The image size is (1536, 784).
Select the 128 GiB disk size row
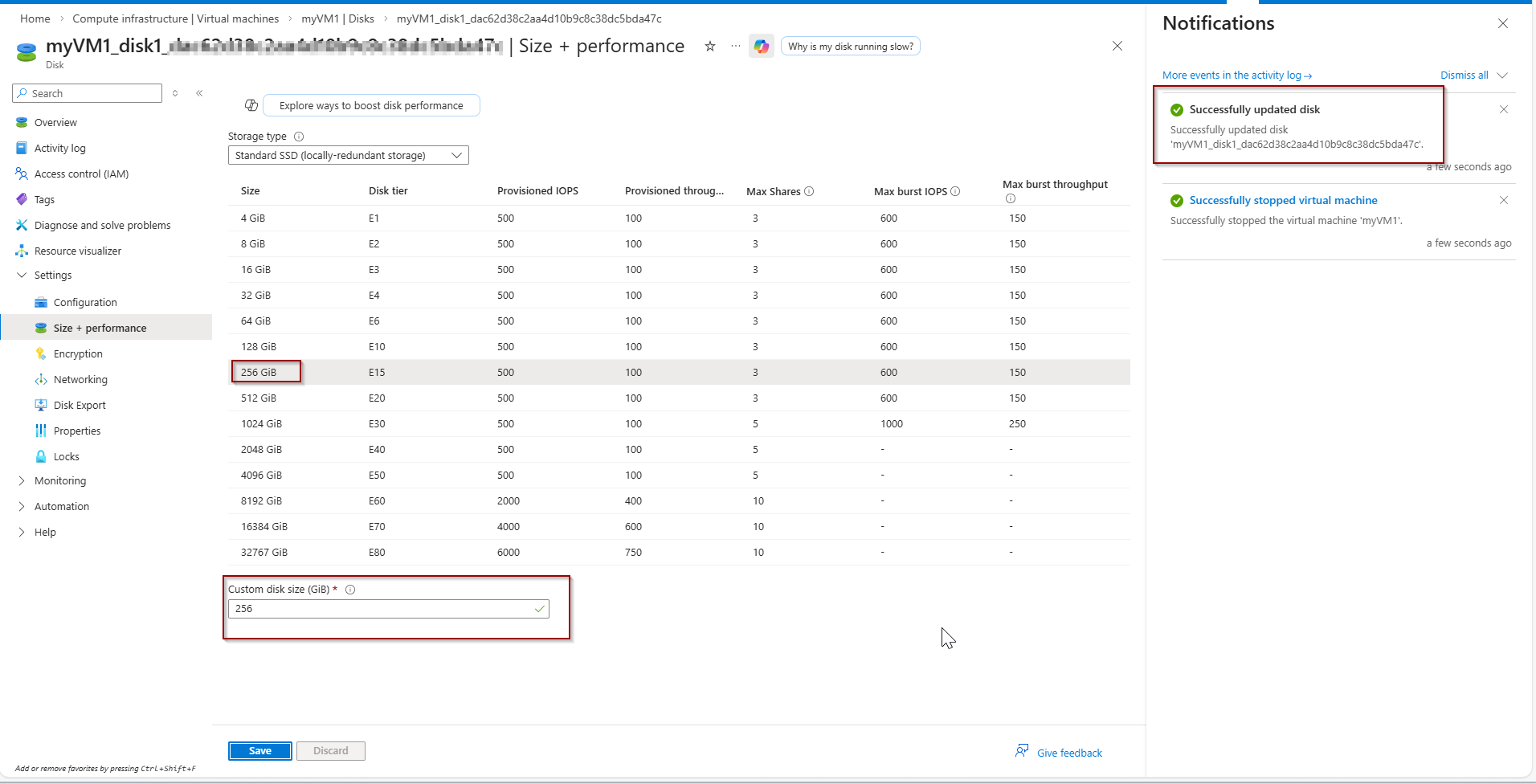(679, 347)
